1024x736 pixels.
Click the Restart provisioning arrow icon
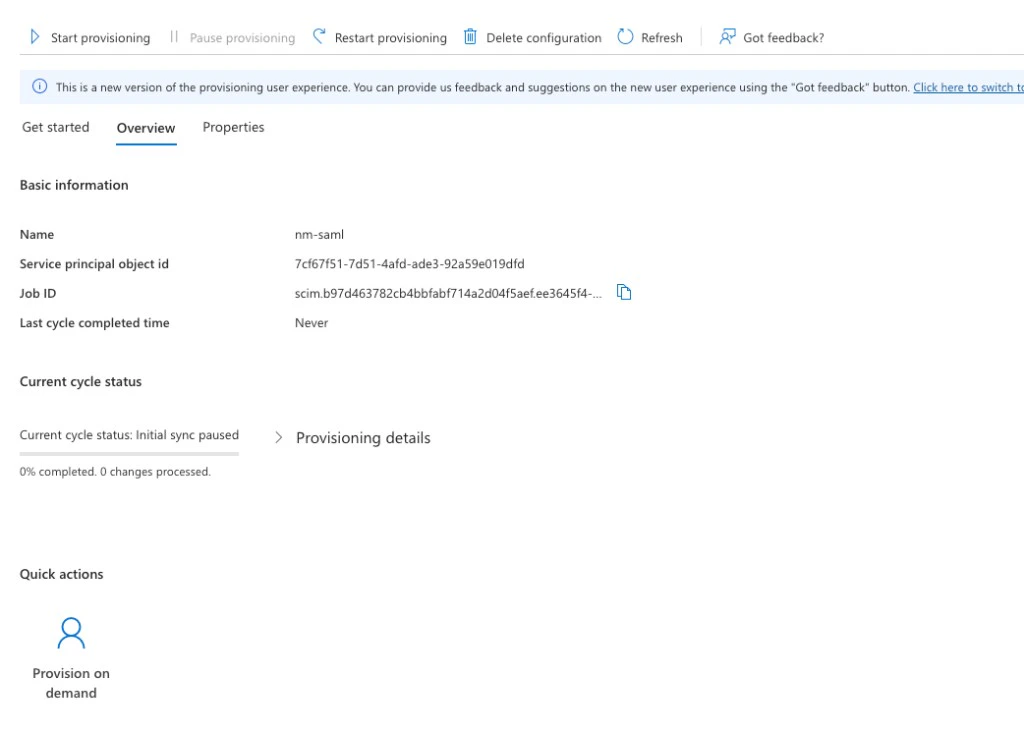click(319, 37)
